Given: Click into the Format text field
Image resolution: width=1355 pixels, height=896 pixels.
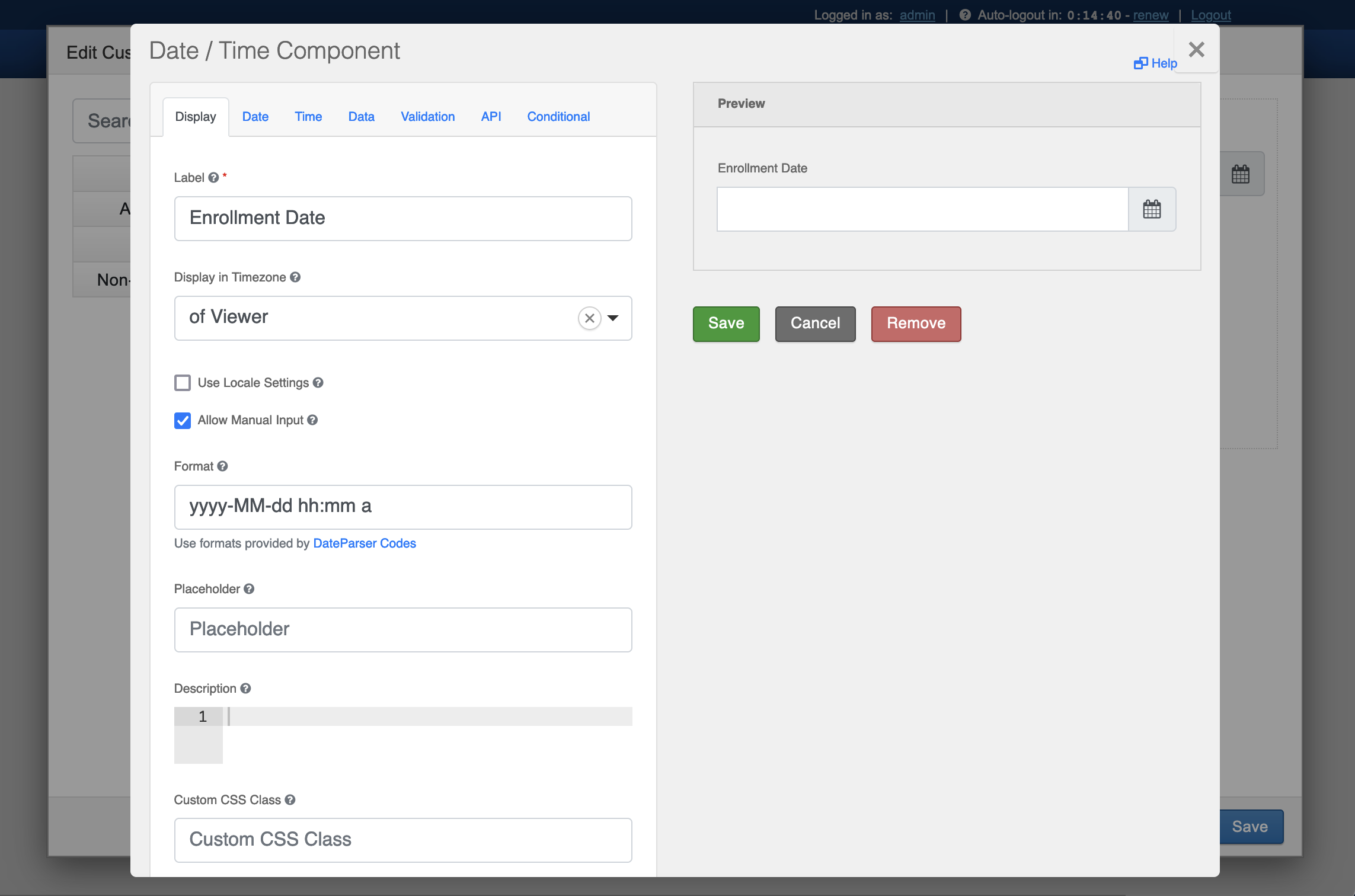Looking at the screenshot, I should [403, 507].
